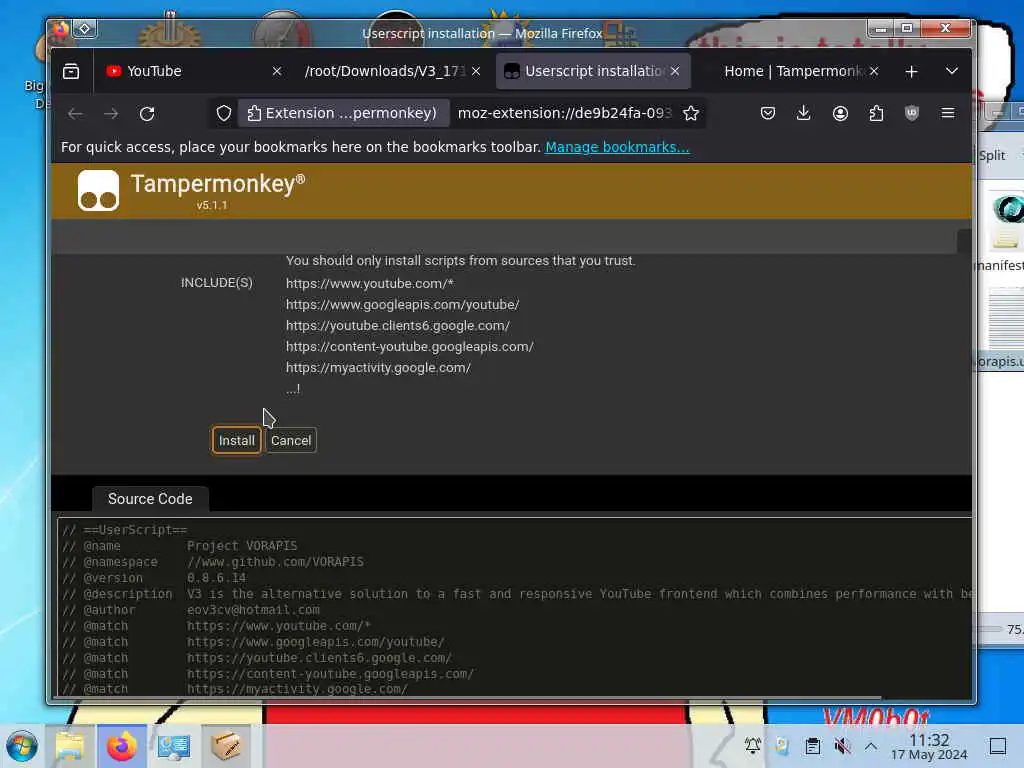Open the Firefox hamburger menu
This screenshot has height=768, width=1024.
coord(948,114)
